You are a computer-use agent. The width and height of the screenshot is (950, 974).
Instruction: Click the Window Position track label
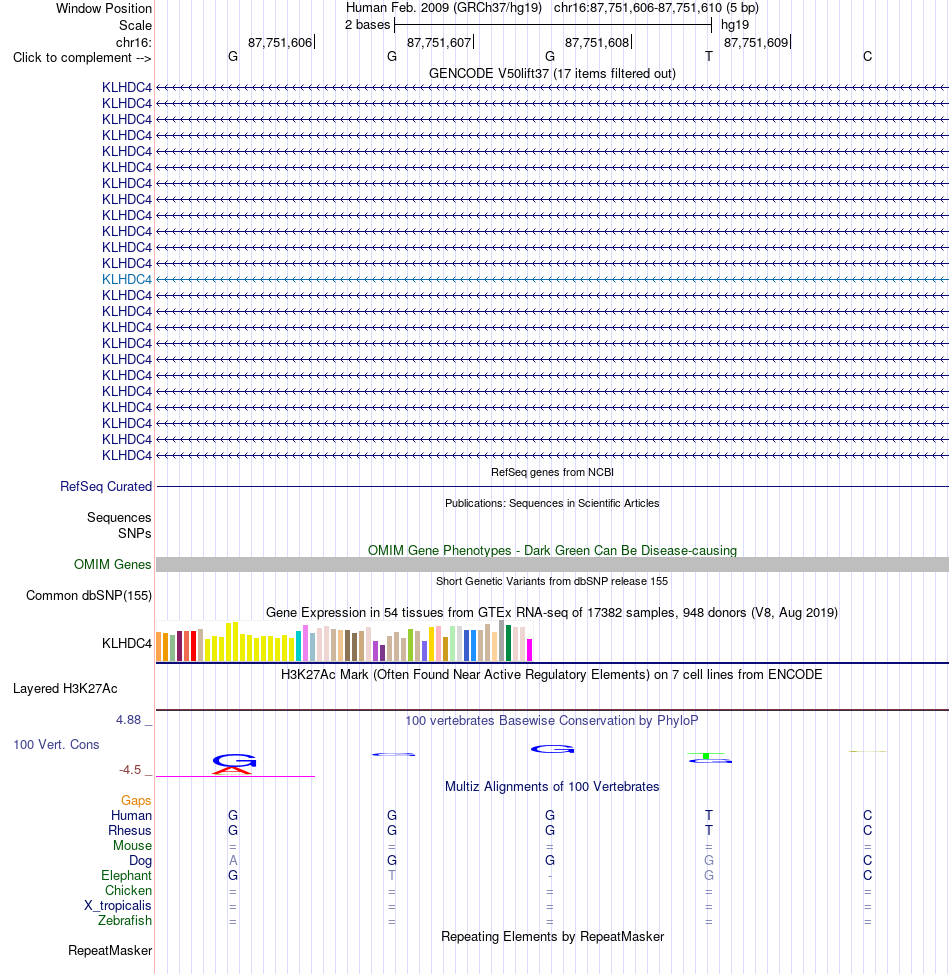pos(104,9)
